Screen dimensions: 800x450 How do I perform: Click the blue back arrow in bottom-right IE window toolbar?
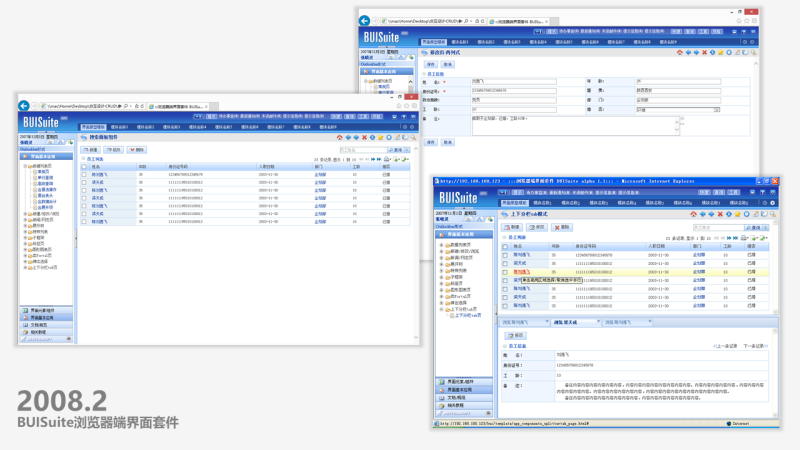click(703, 214)
